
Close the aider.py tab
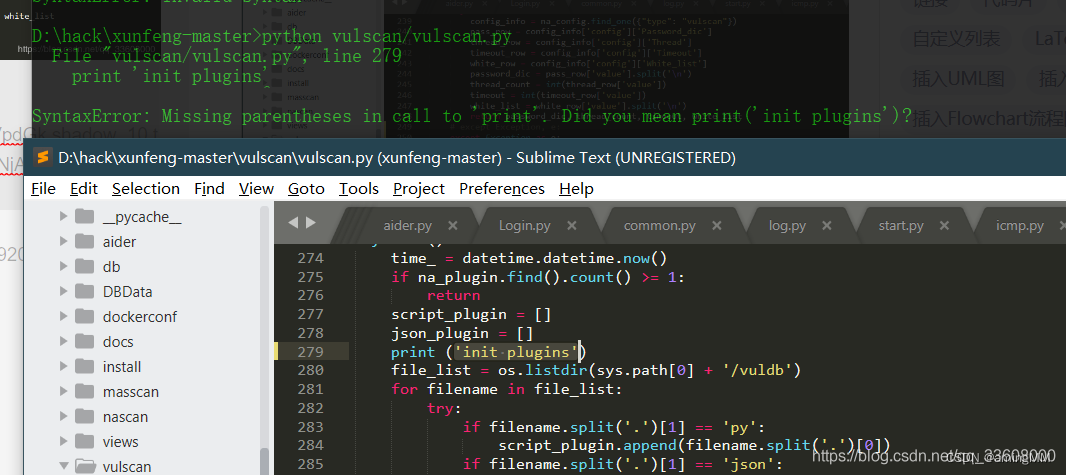453,226
